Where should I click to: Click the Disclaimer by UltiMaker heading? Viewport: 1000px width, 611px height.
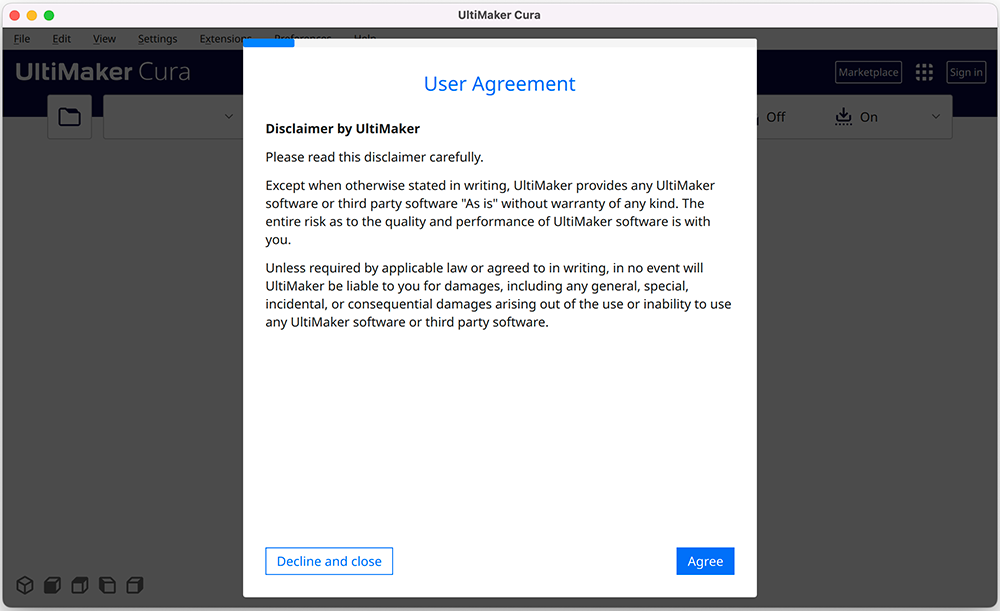click(342, 129)
